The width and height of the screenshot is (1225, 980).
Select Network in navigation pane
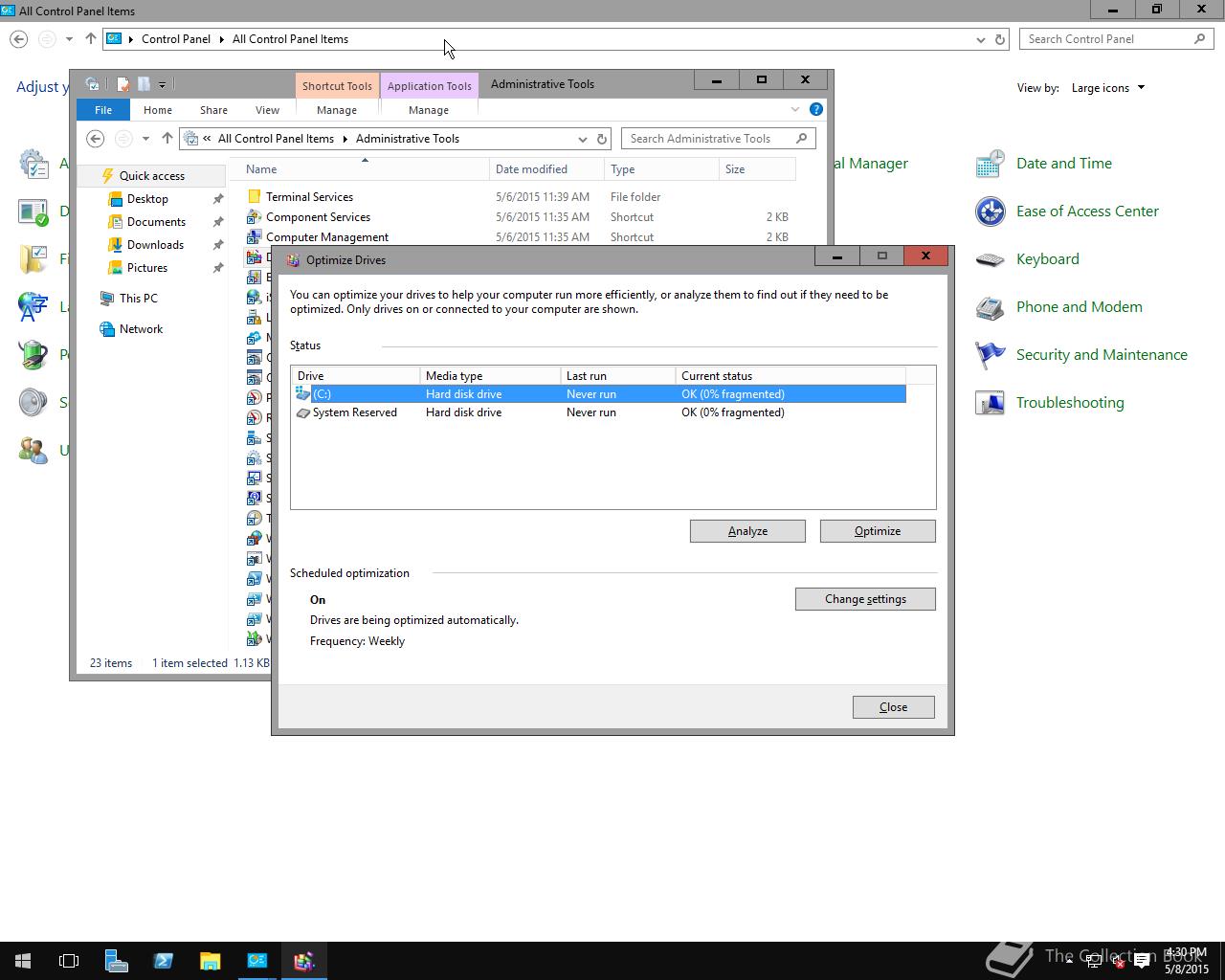(141, 329)
